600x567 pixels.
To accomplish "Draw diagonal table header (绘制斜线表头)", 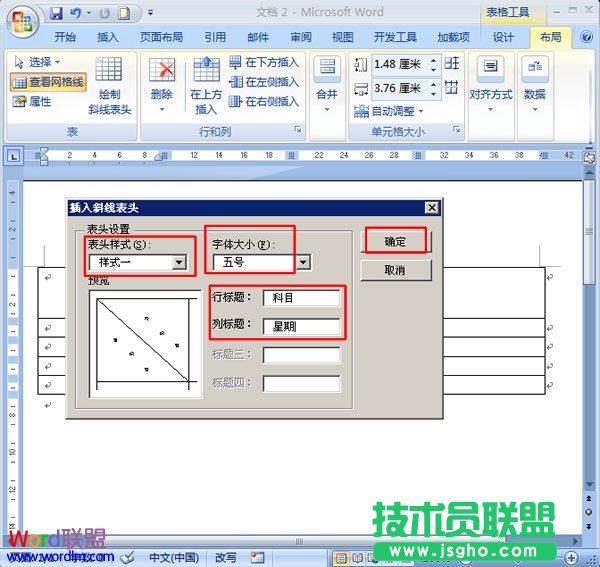I will 109,86.
